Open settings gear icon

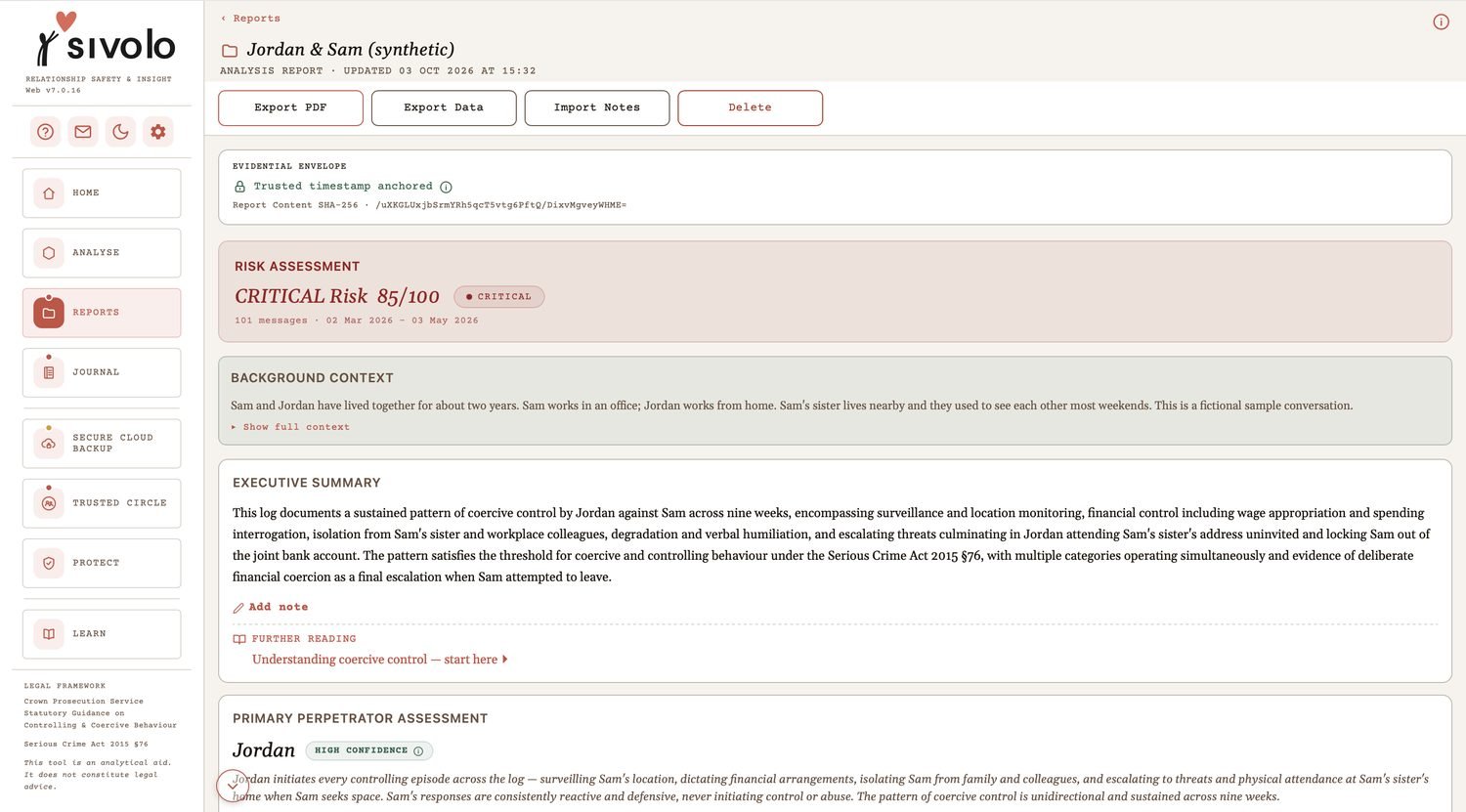[x=158, y=132]
